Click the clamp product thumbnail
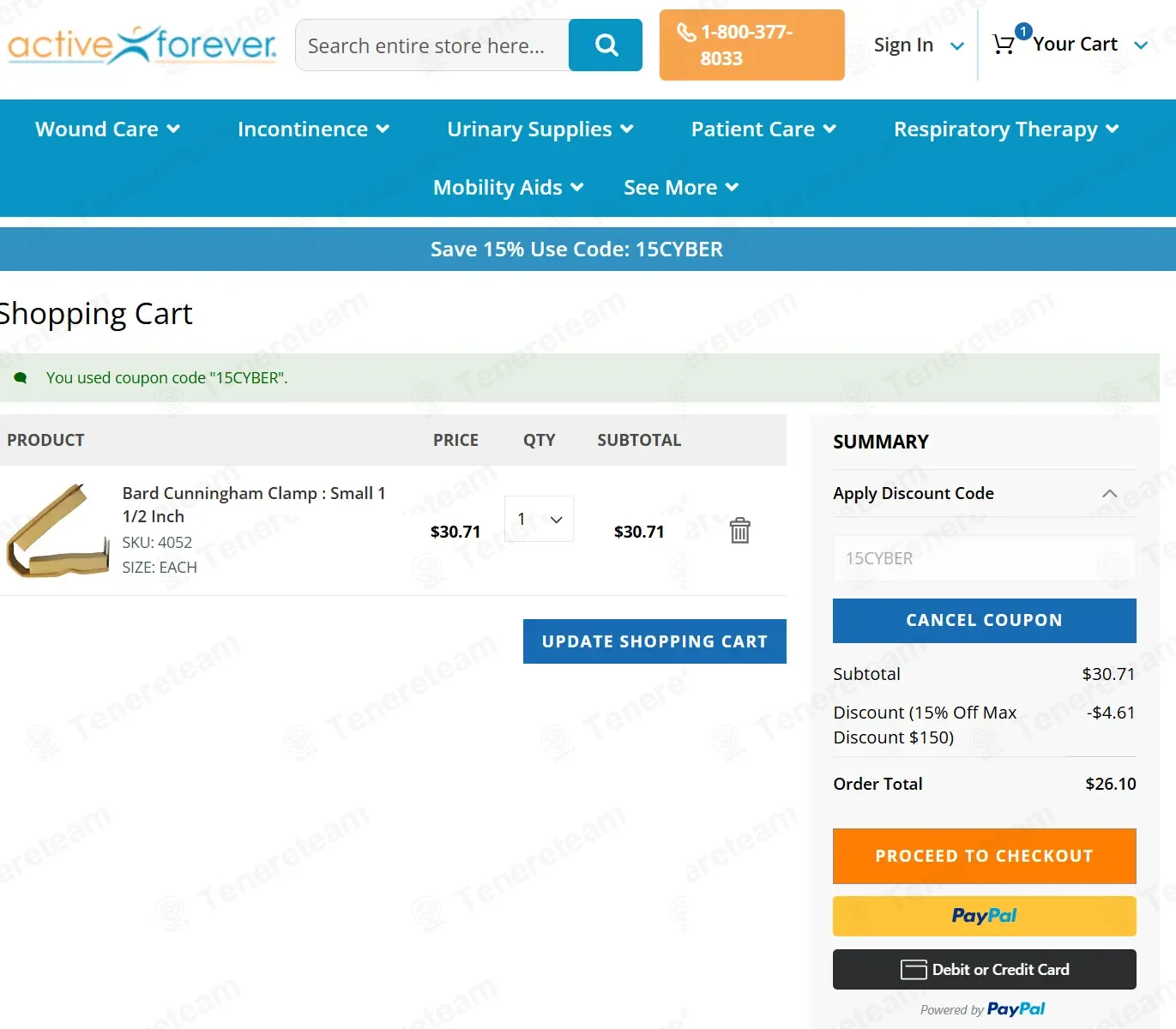The image size is (1176, 1029). tap(57, 531)
